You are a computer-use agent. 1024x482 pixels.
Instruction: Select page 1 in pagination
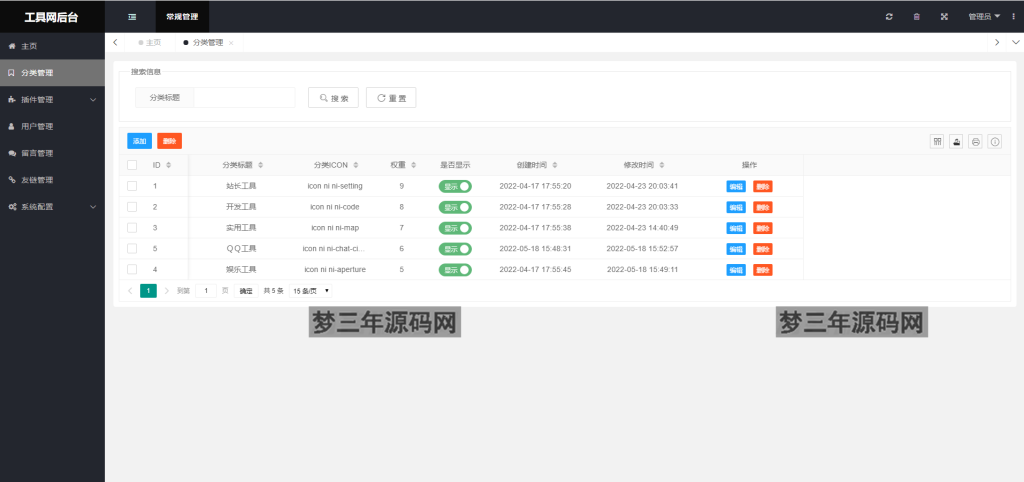coord(148,291)
